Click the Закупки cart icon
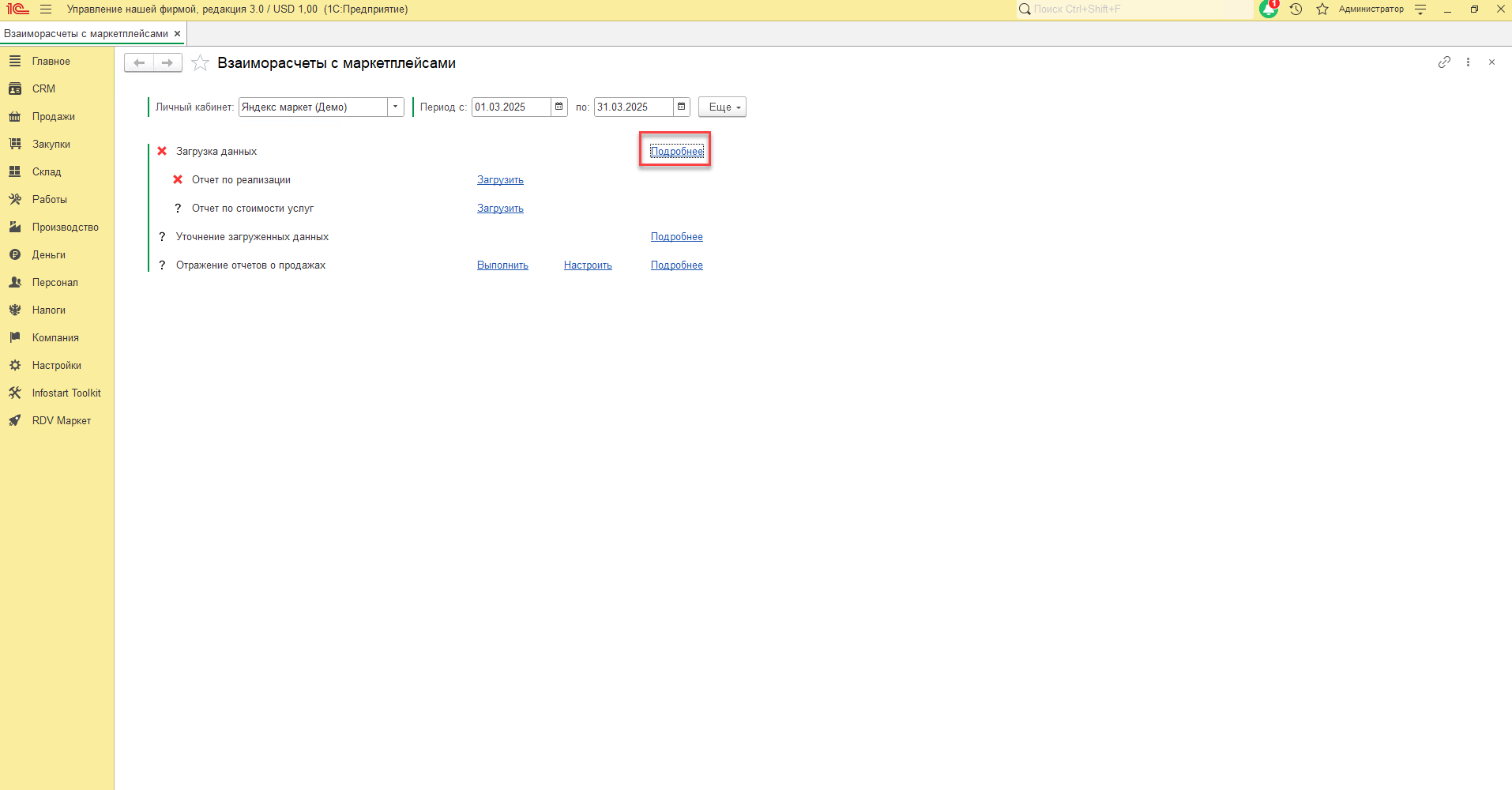1512x790 pixels. [15, 145]
